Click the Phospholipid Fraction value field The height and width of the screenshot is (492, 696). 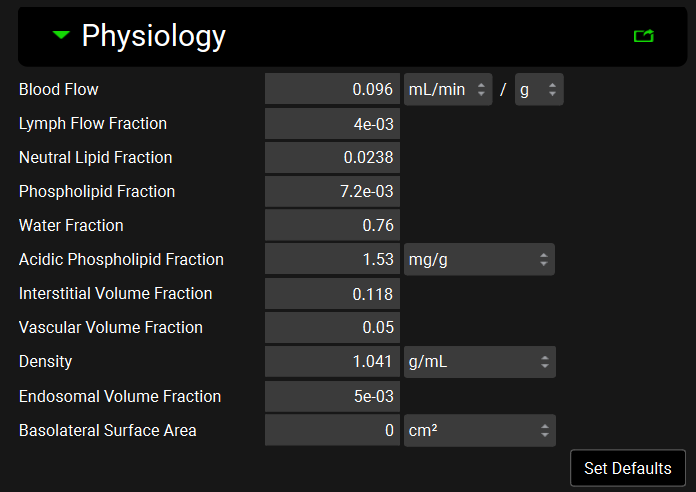[332, 192]
